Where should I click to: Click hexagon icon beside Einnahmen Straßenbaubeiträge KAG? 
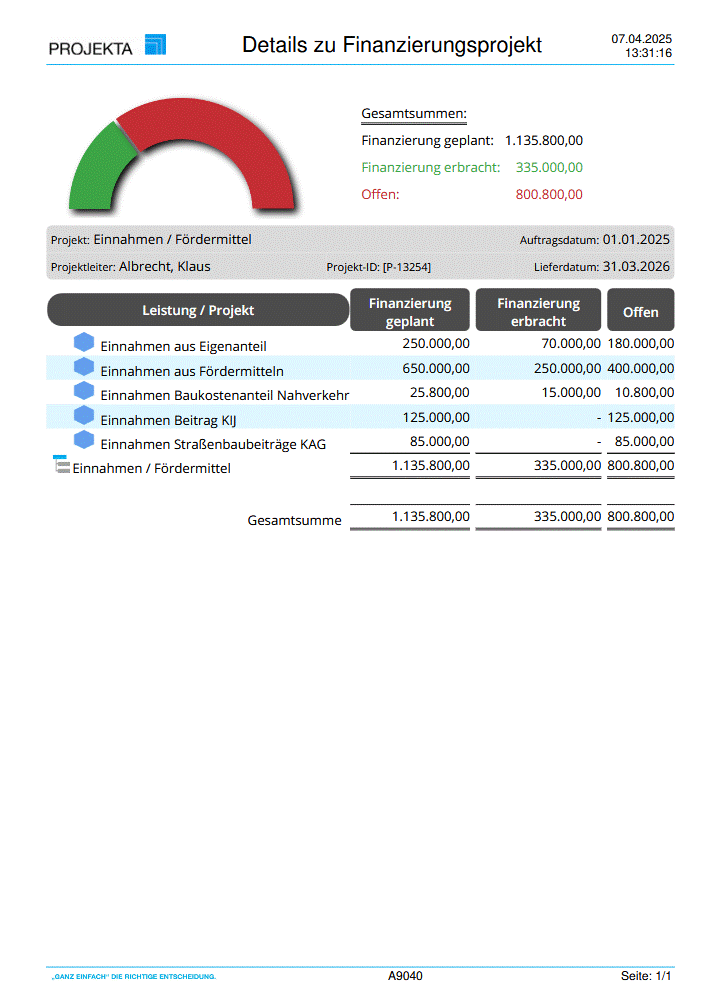click(84, 441)
